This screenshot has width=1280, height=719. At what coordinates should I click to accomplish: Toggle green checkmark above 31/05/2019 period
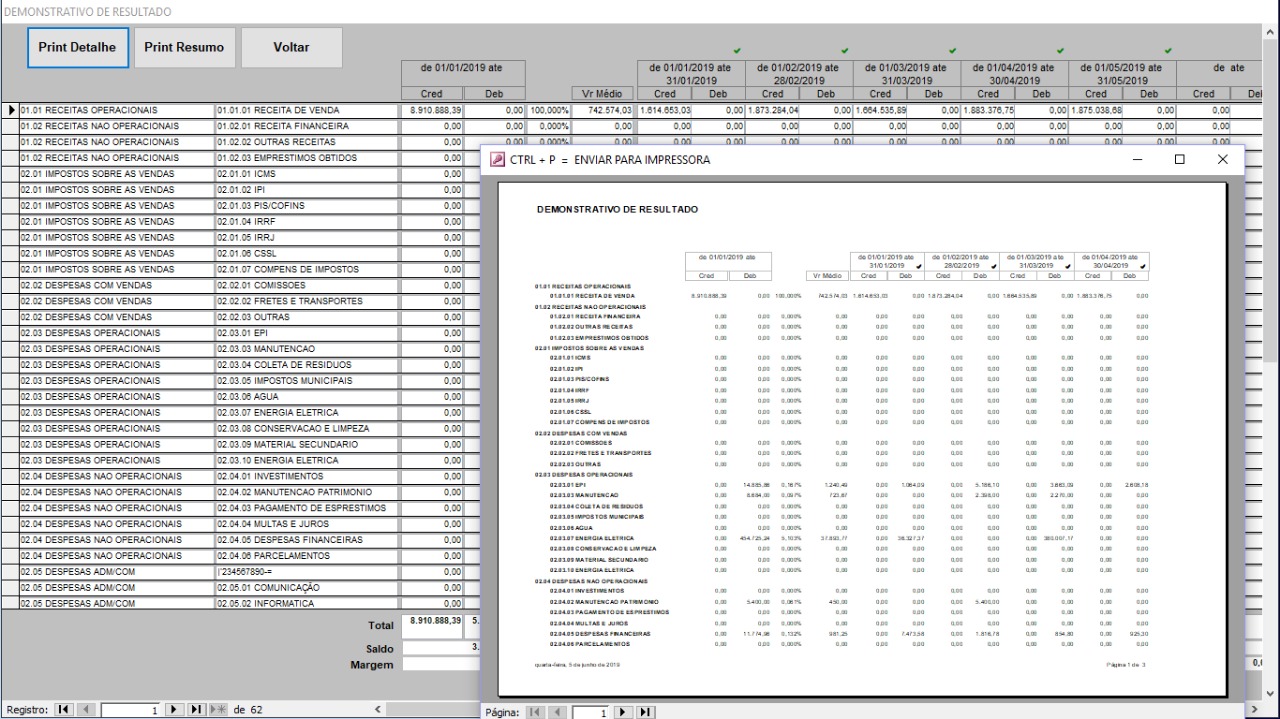point(1168,51)
